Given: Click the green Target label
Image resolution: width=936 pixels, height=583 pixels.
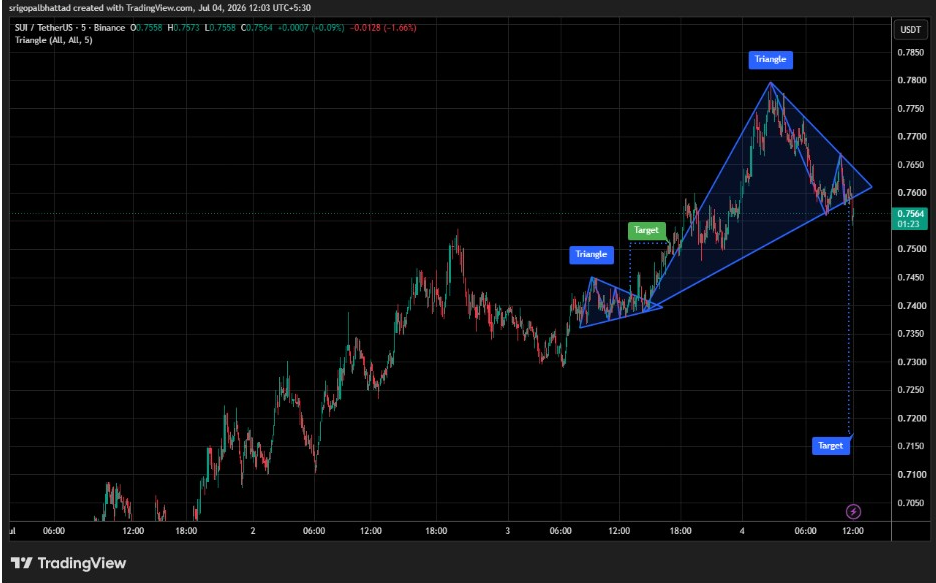Looking at the screenshot, I should click(646, 230).
